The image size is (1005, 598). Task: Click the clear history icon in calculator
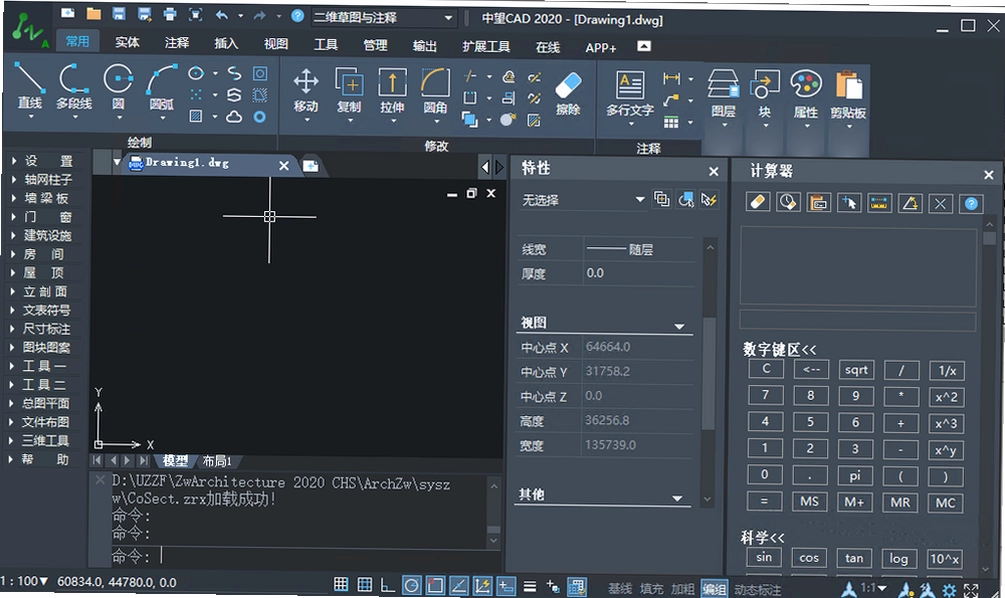[x=788, y=203]
